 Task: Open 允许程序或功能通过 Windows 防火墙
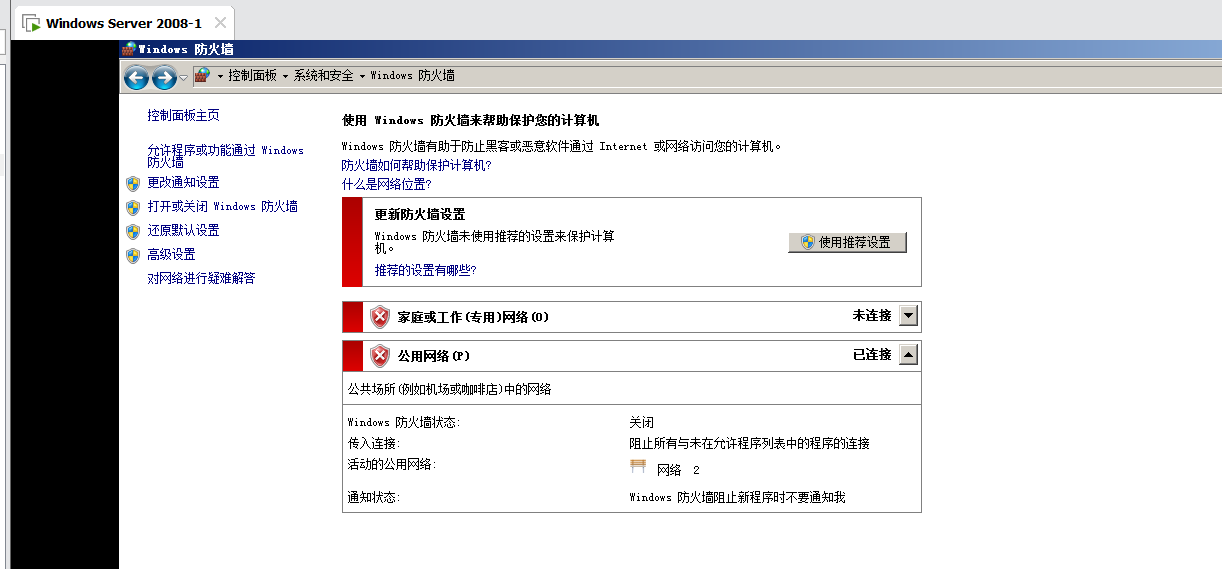coord(225,156)
